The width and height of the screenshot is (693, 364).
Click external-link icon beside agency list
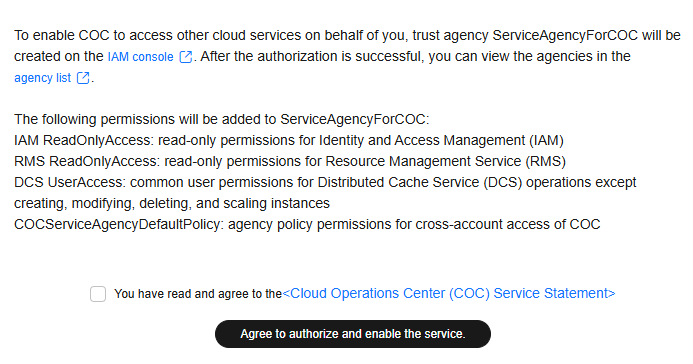tap(83, 78)
